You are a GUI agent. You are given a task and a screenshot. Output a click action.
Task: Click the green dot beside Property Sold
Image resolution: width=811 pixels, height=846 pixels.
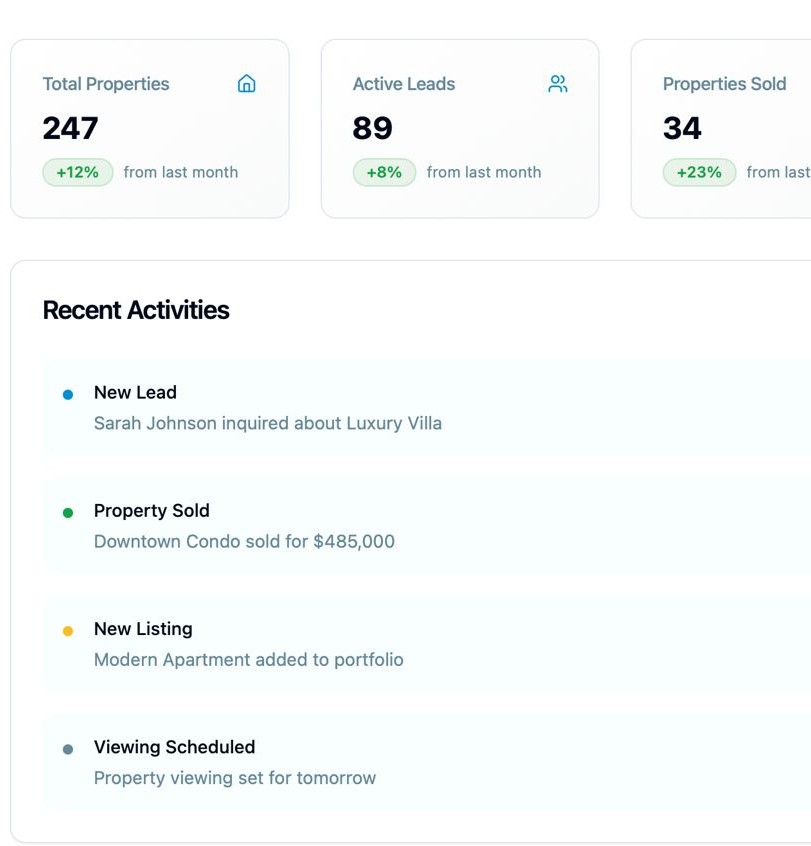coord(67,511)
